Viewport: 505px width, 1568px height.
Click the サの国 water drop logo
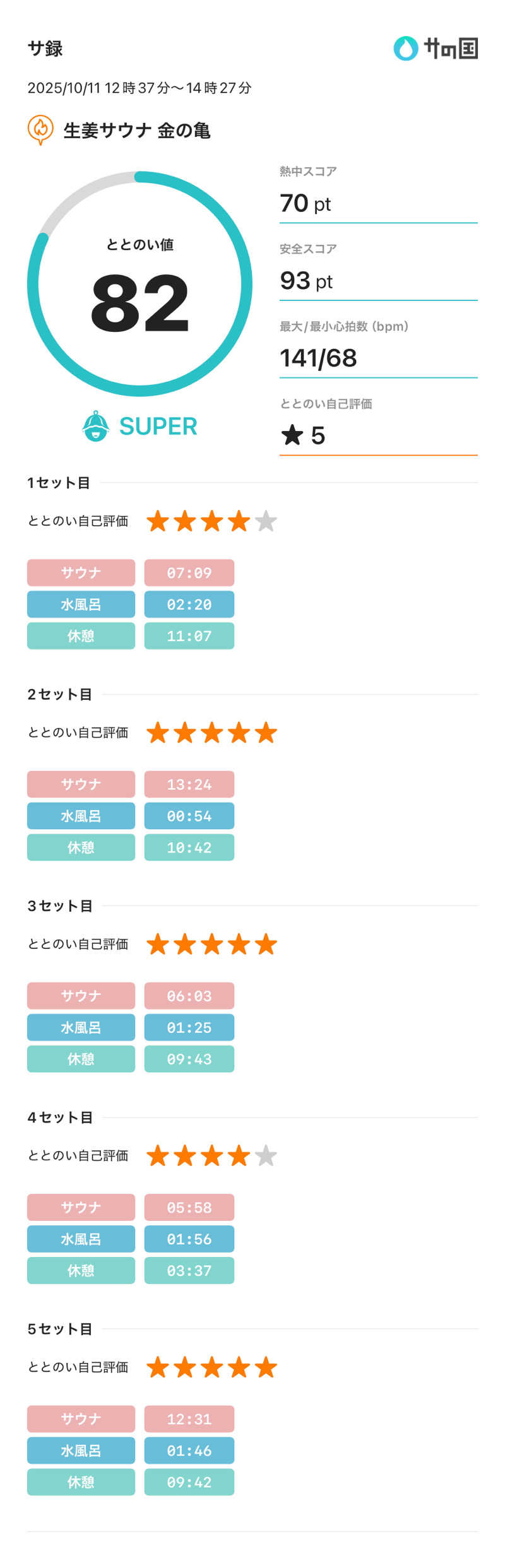[406, 49]
